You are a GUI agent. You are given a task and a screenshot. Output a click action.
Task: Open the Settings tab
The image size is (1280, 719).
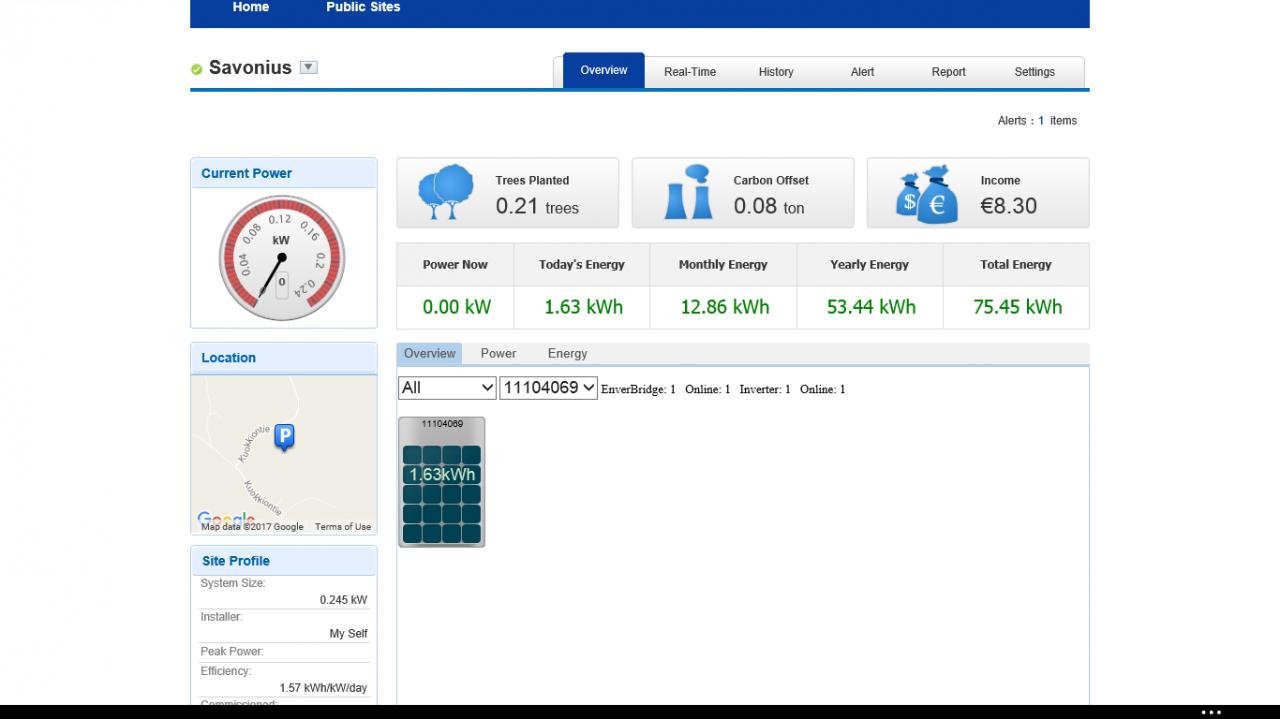[x=1035, y=72]
